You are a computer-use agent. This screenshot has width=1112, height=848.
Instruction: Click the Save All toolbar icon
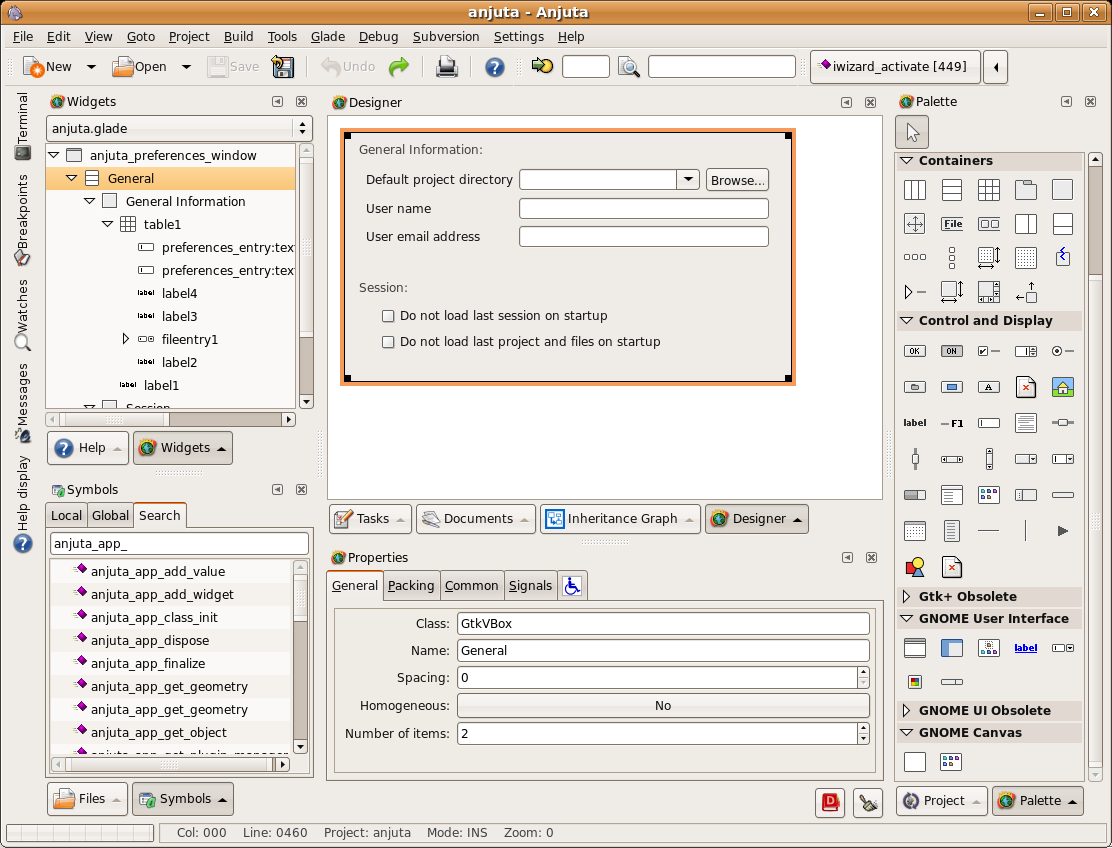[x=283, y=67]
